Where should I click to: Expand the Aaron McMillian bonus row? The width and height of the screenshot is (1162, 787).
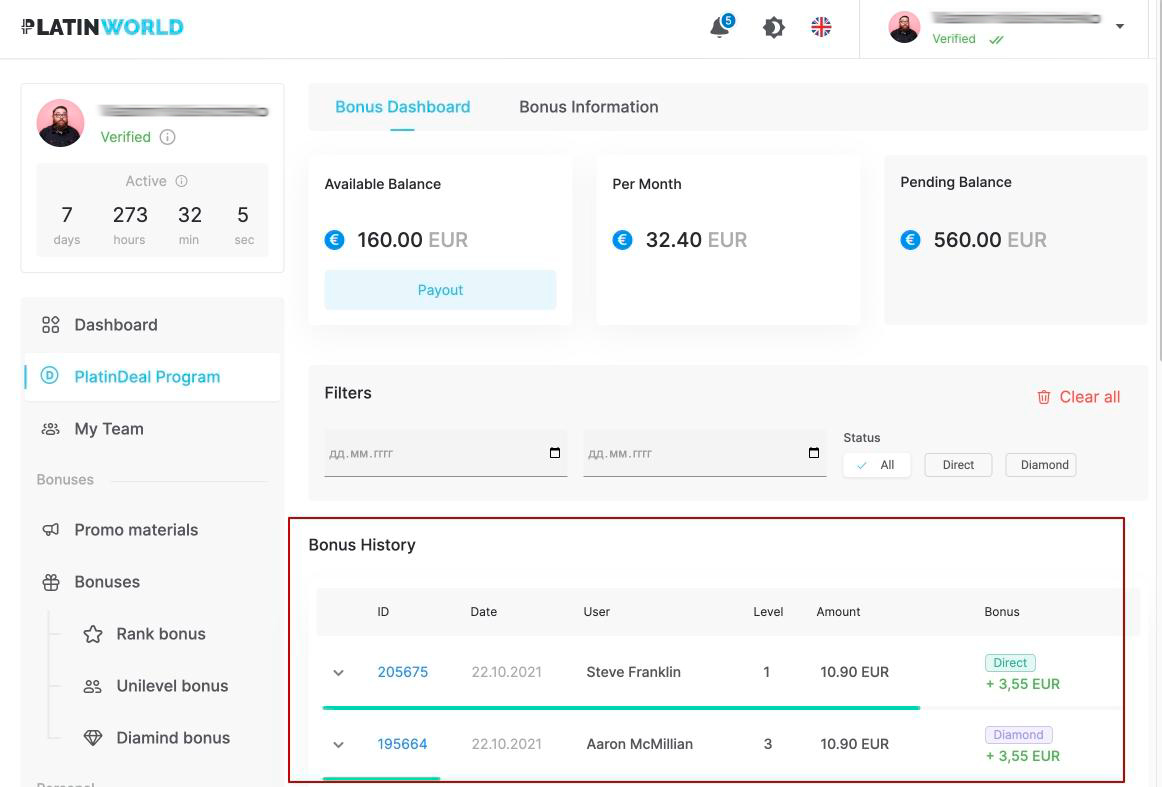coord(338,744)
